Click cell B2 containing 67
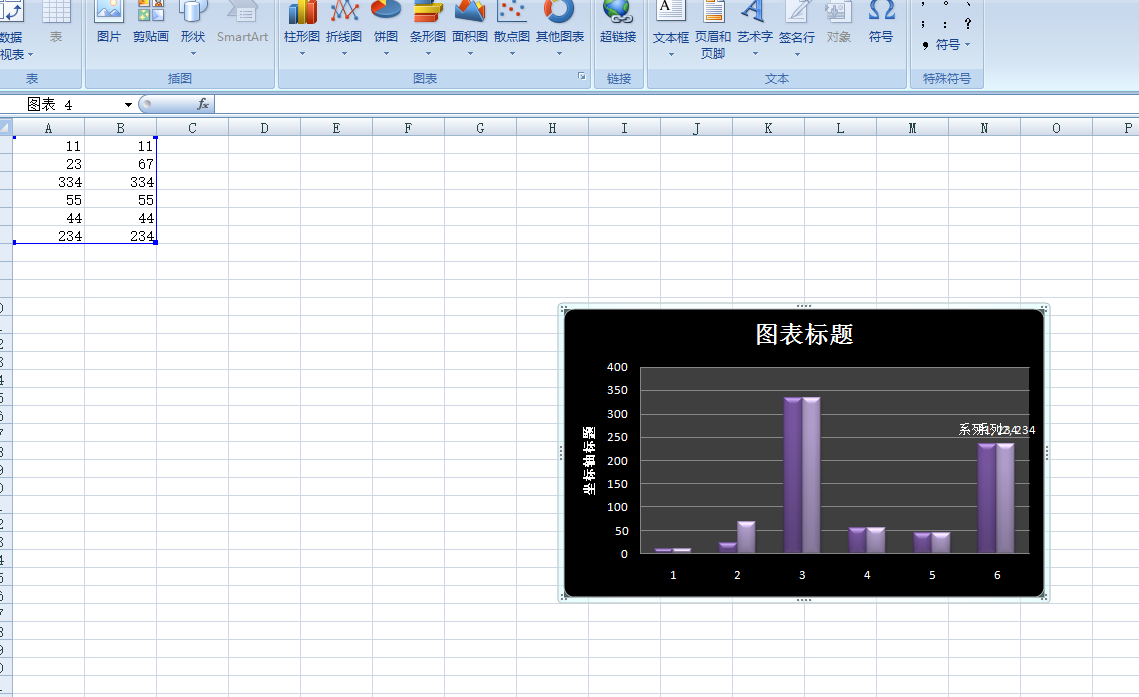 point(121,164)
